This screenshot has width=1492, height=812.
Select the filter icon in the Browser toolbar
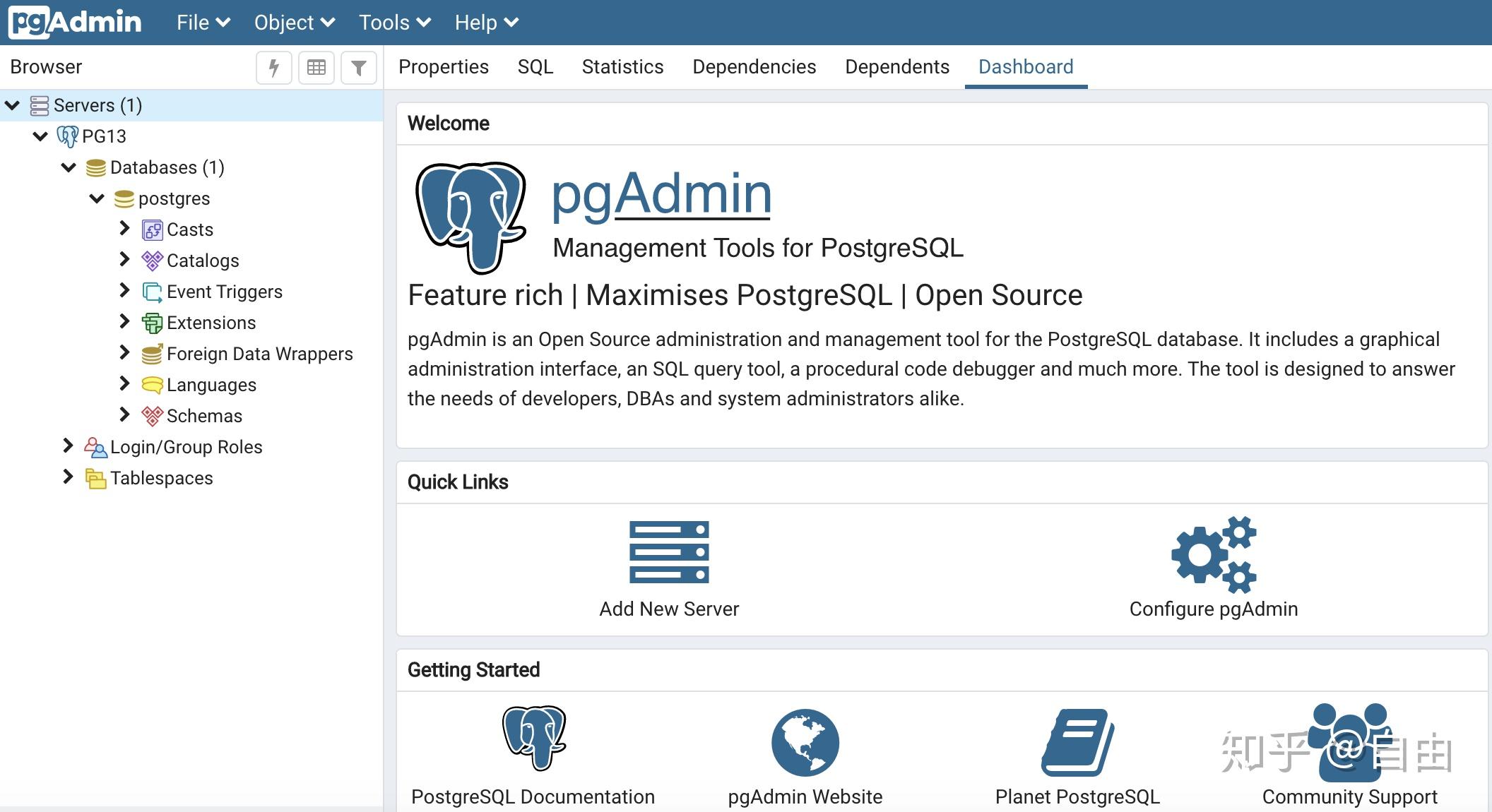point(359,68)
